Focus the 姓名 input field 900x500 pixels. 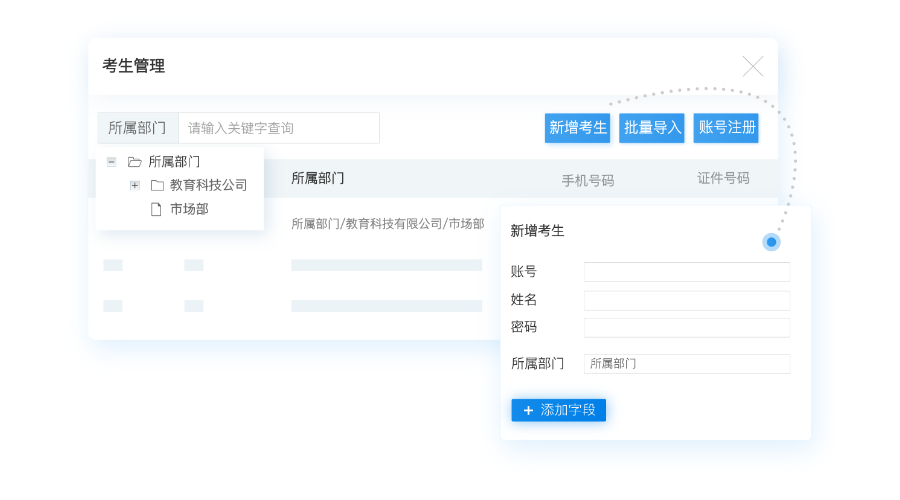click(x=686, y=300)
